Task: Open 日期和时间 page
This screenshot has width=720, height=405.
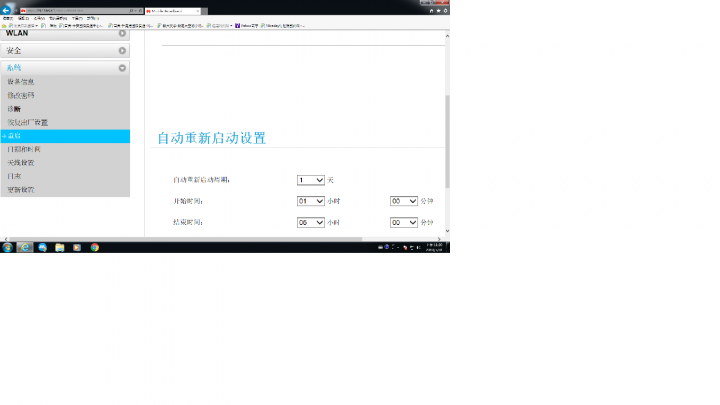Action: click(24, 149)
